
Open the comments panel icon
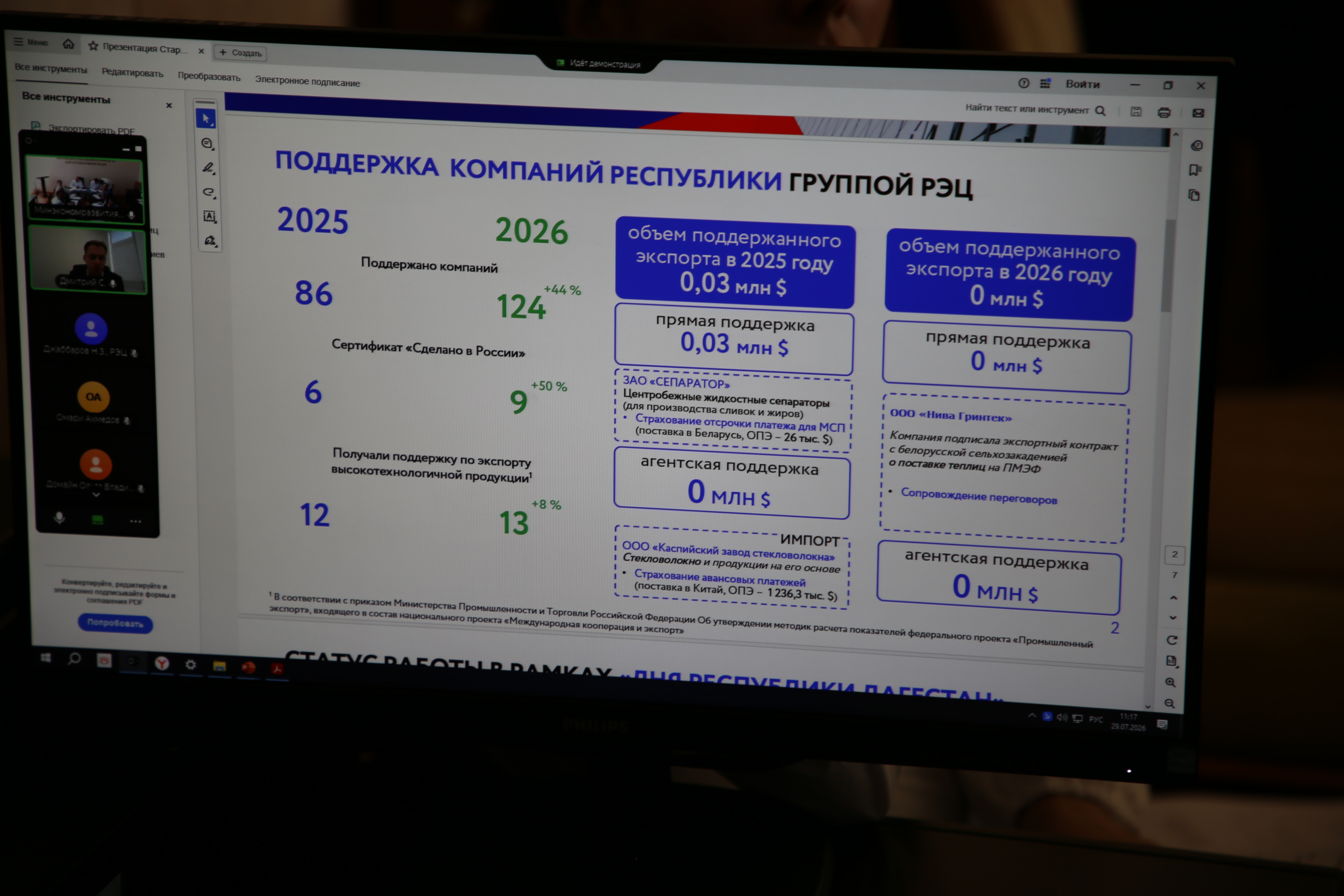click(1197, 146)
